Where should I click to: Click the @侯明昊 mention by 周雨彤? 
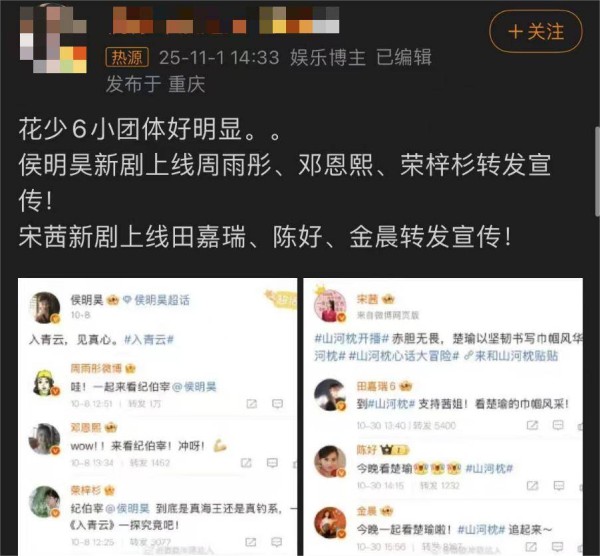(x=194, y=387)
